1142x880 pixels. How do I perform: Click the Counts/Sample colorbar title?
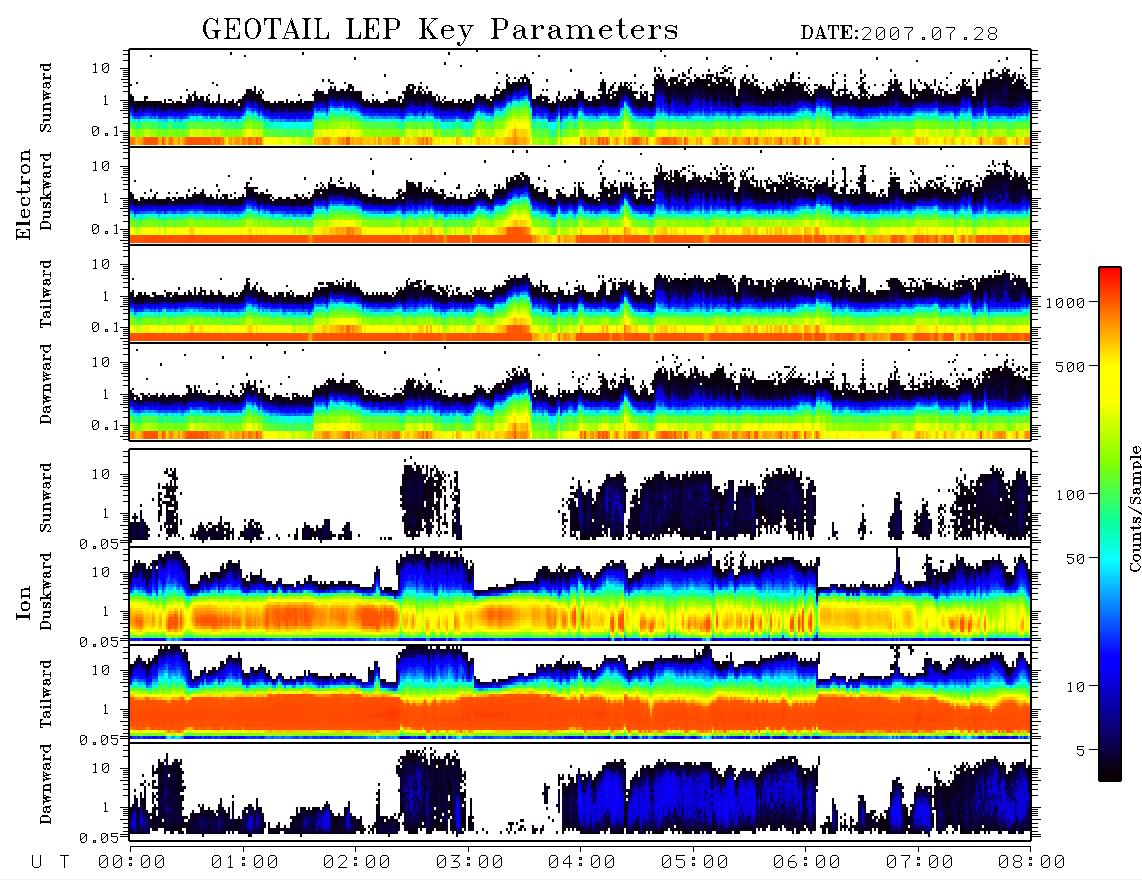click(1134, 508)
